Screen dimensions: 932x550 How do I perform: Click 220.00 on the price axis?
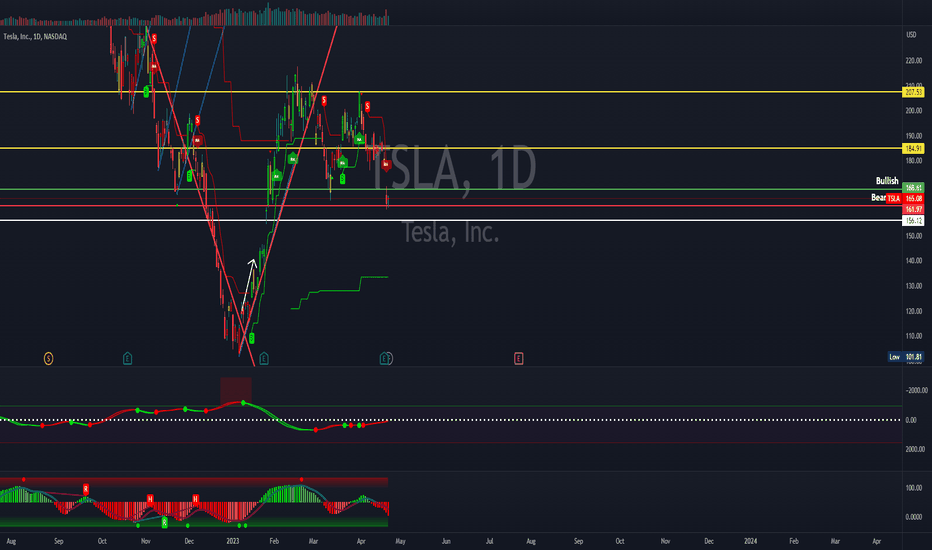(x=914, y=61)
